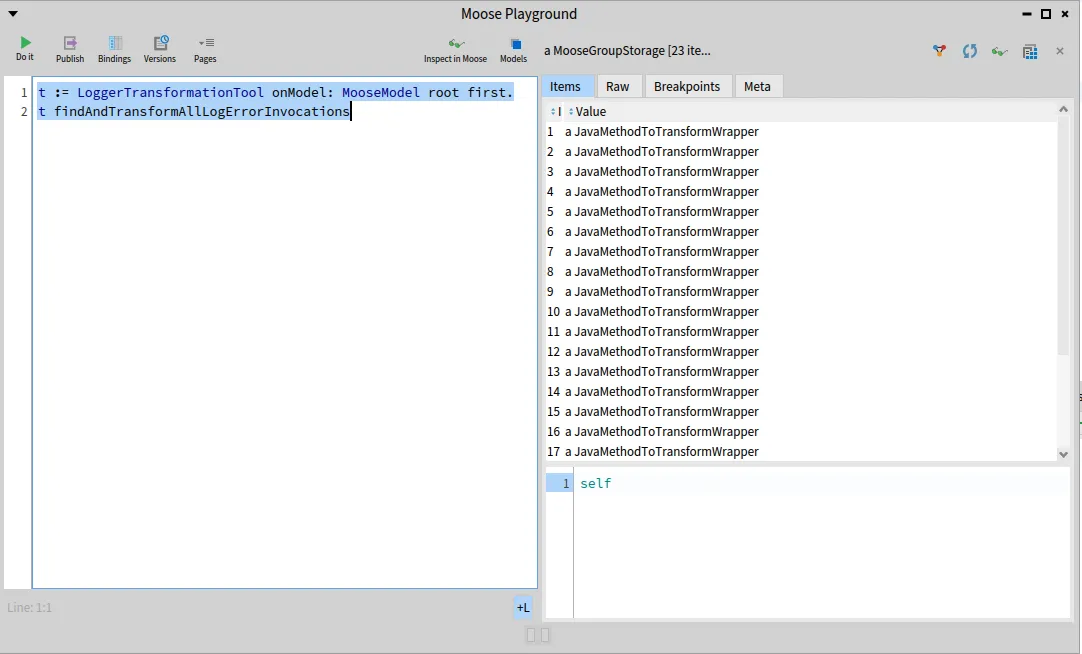This screenshot has height=654, width=1082.
Task: Click the green glasses icon in inspector header
Action: [999, 51]
